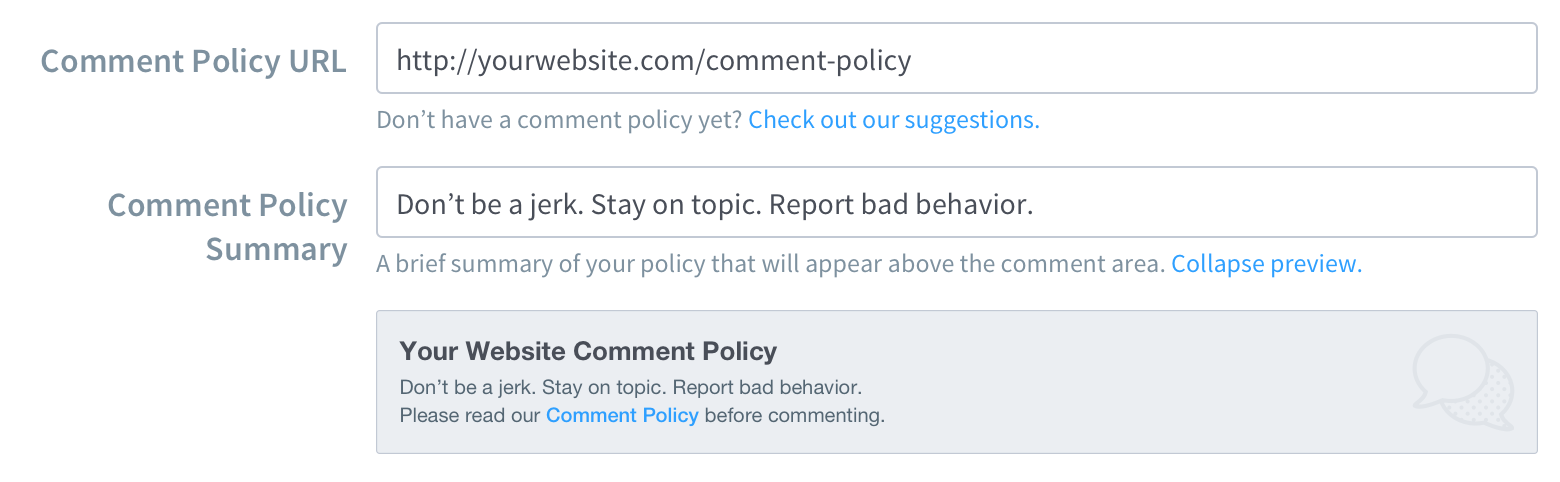Click the 'Comment Policy URL' field label
Image resolution: width=1560 pixels, height=482 pixels.
tap(194, 61)
